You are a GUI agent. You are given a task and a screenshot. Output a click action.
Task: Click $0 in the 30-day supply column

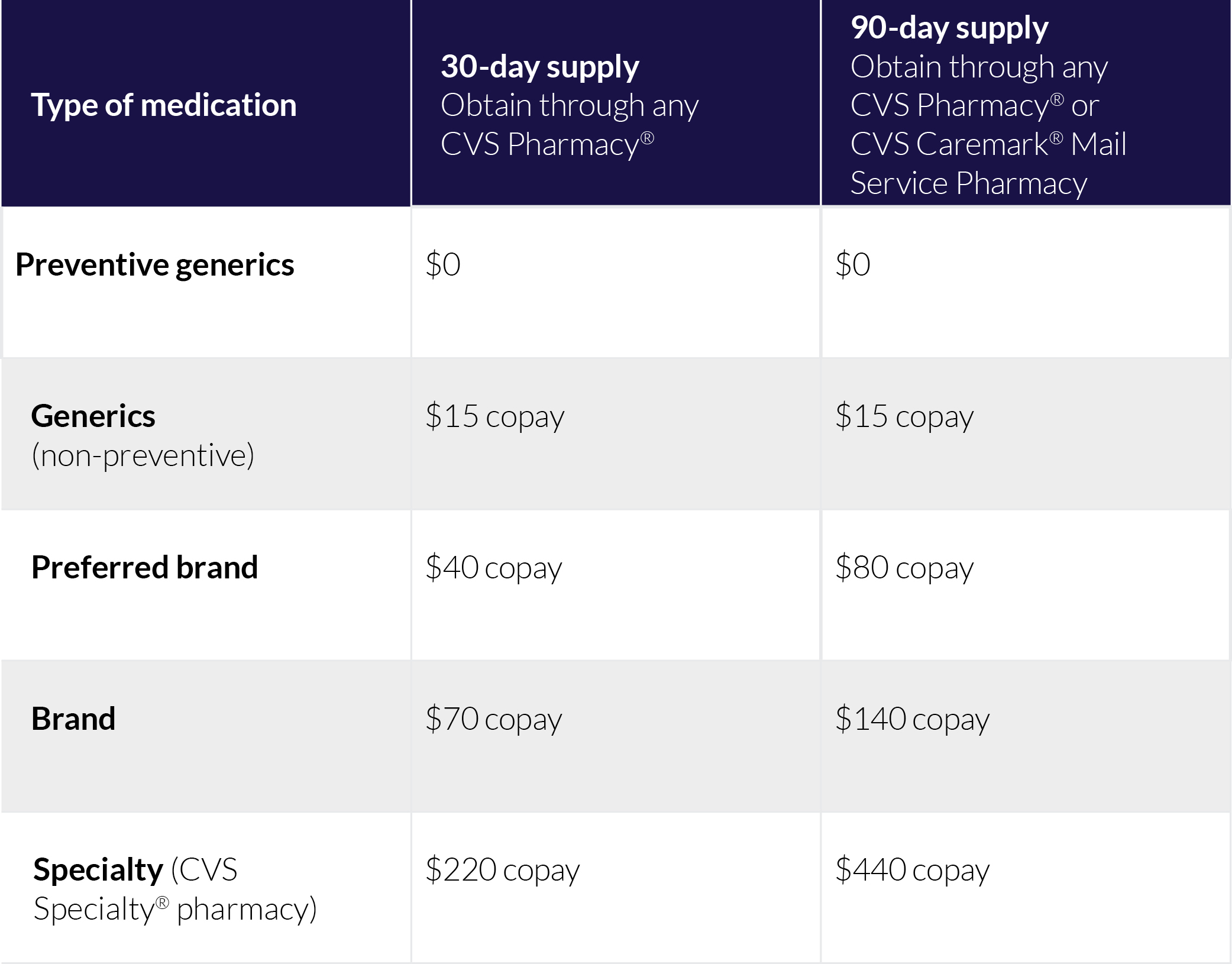443,264
